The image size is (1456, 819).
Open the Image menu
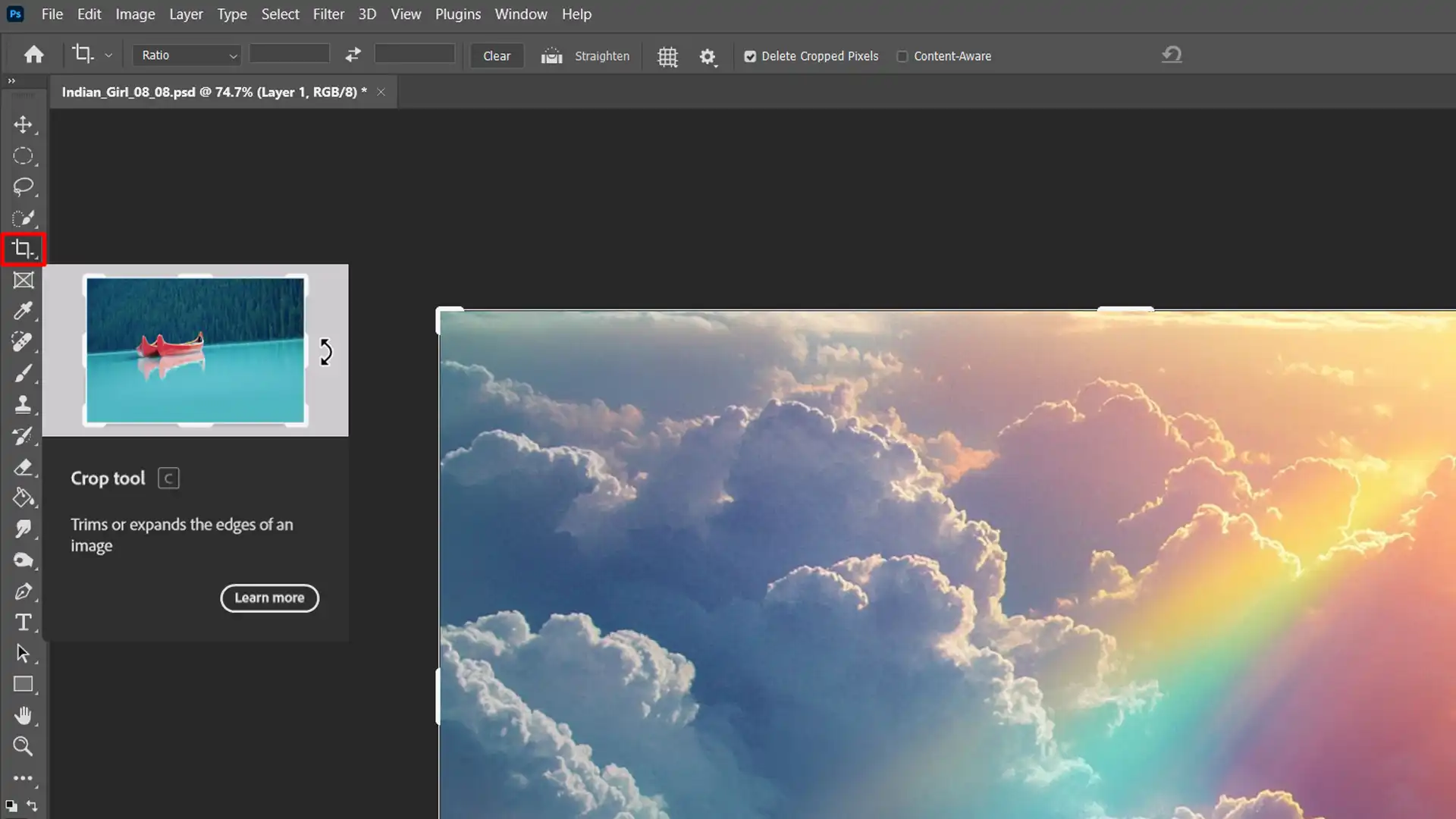(135, 14)
